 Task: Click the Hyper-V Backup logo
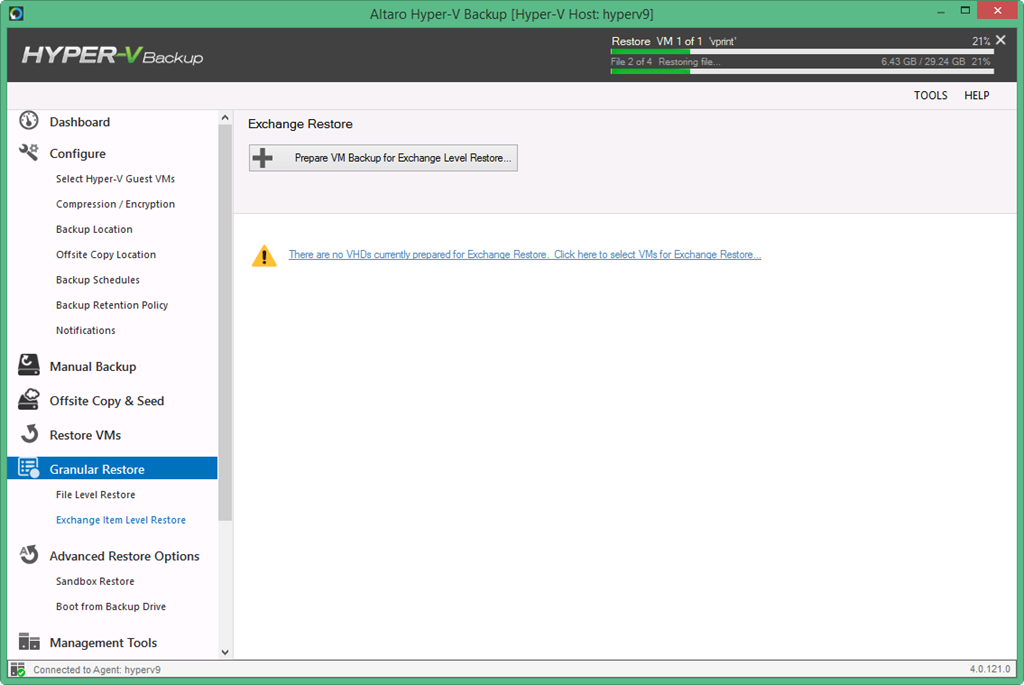pyautogui.click(x=112, y=55)
